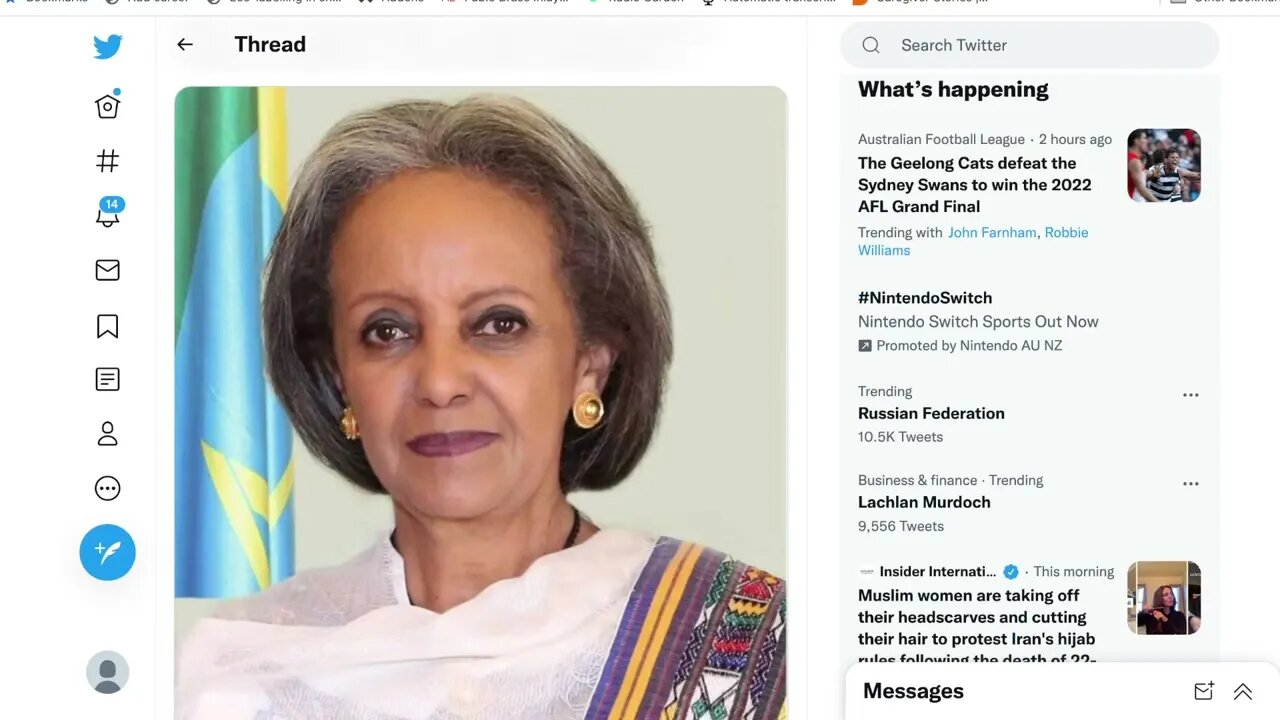Click the Twitter bird logo
This screenshot has height=720, width=1280.
point(108,47)
